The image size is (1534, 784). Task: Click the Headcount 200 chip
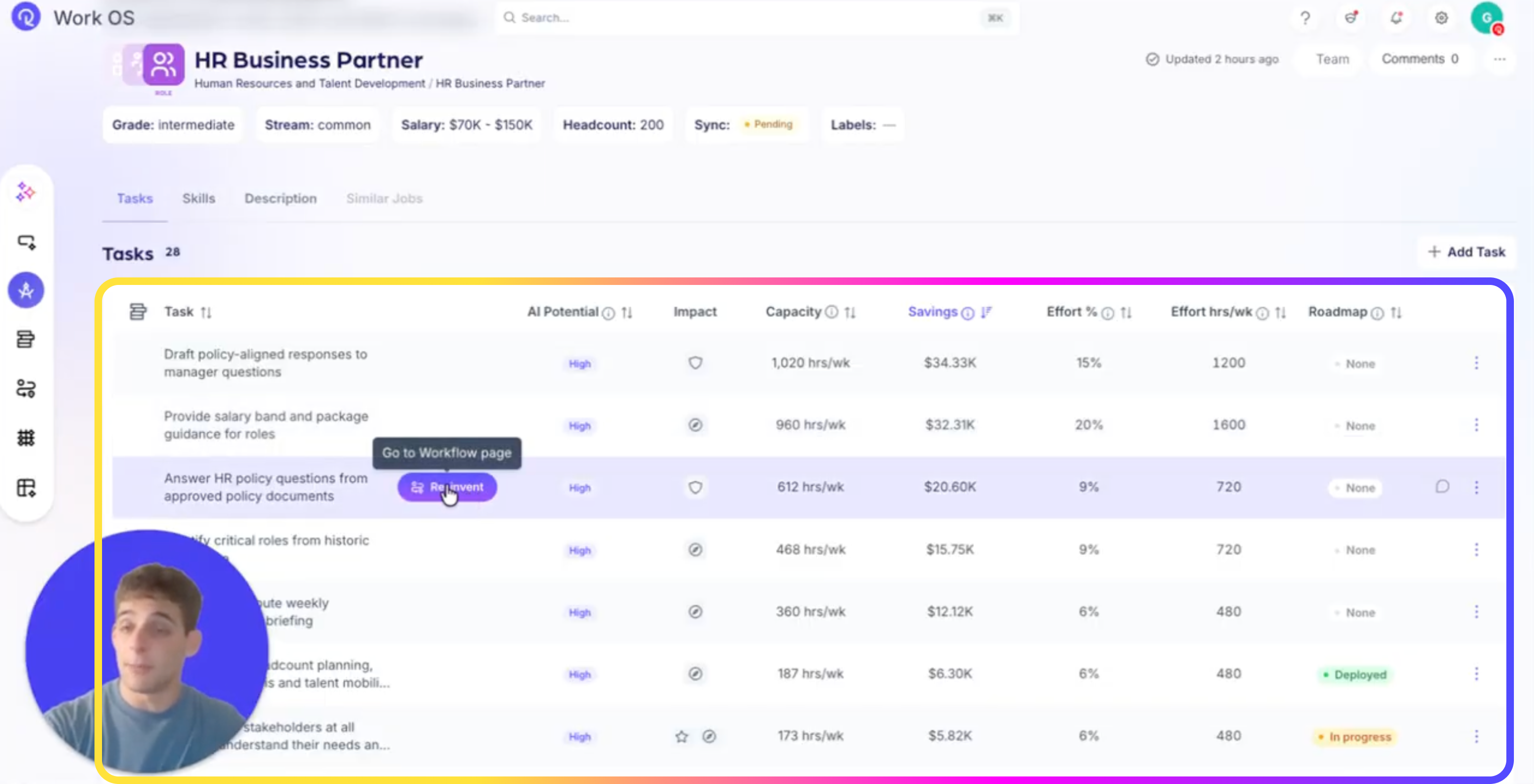613,125
